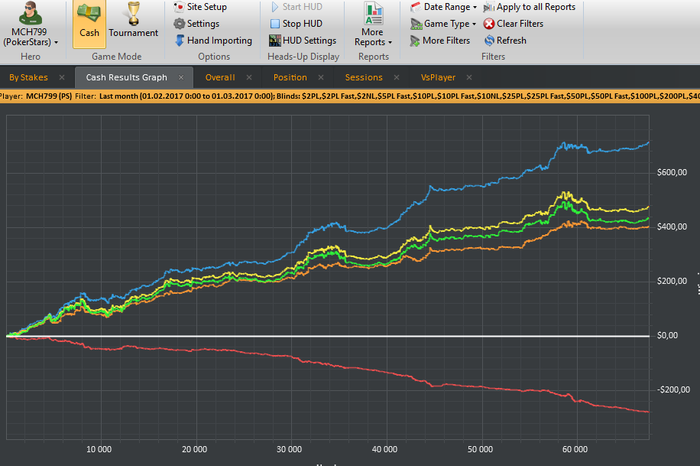The height and width of the screenshot is (466, 700).
Task: Click the 60 000 hands axis label
Action: click(x=575, y=449)
